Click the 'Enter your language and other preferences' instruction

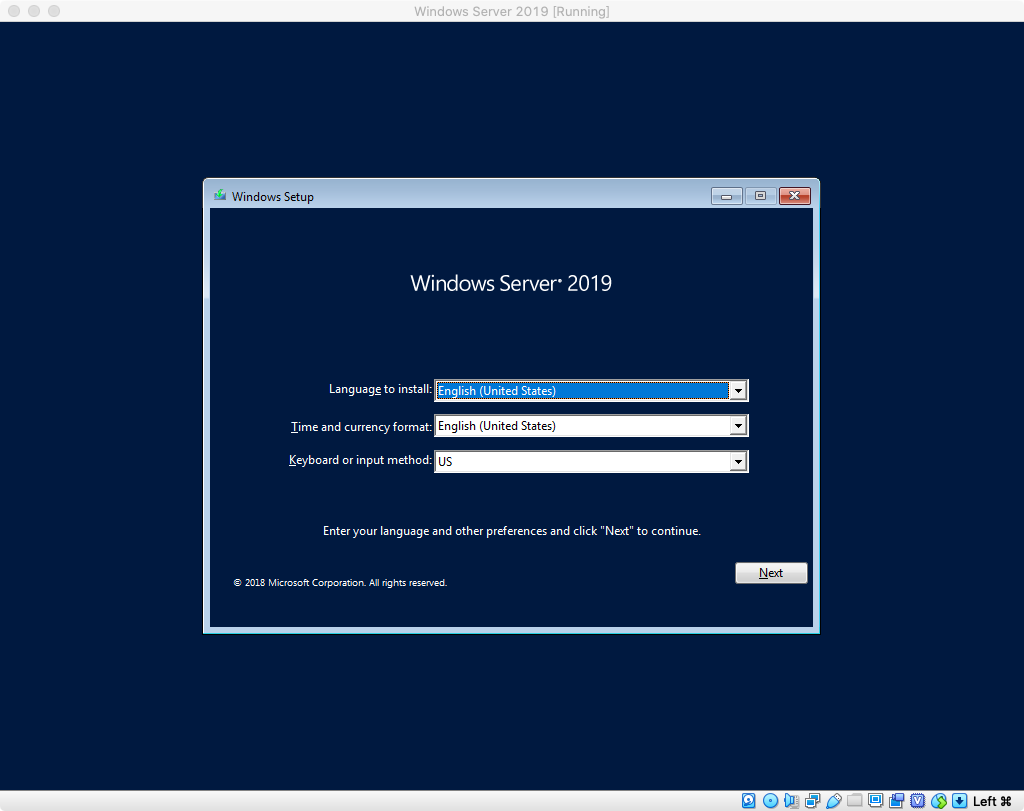(511, 531)
